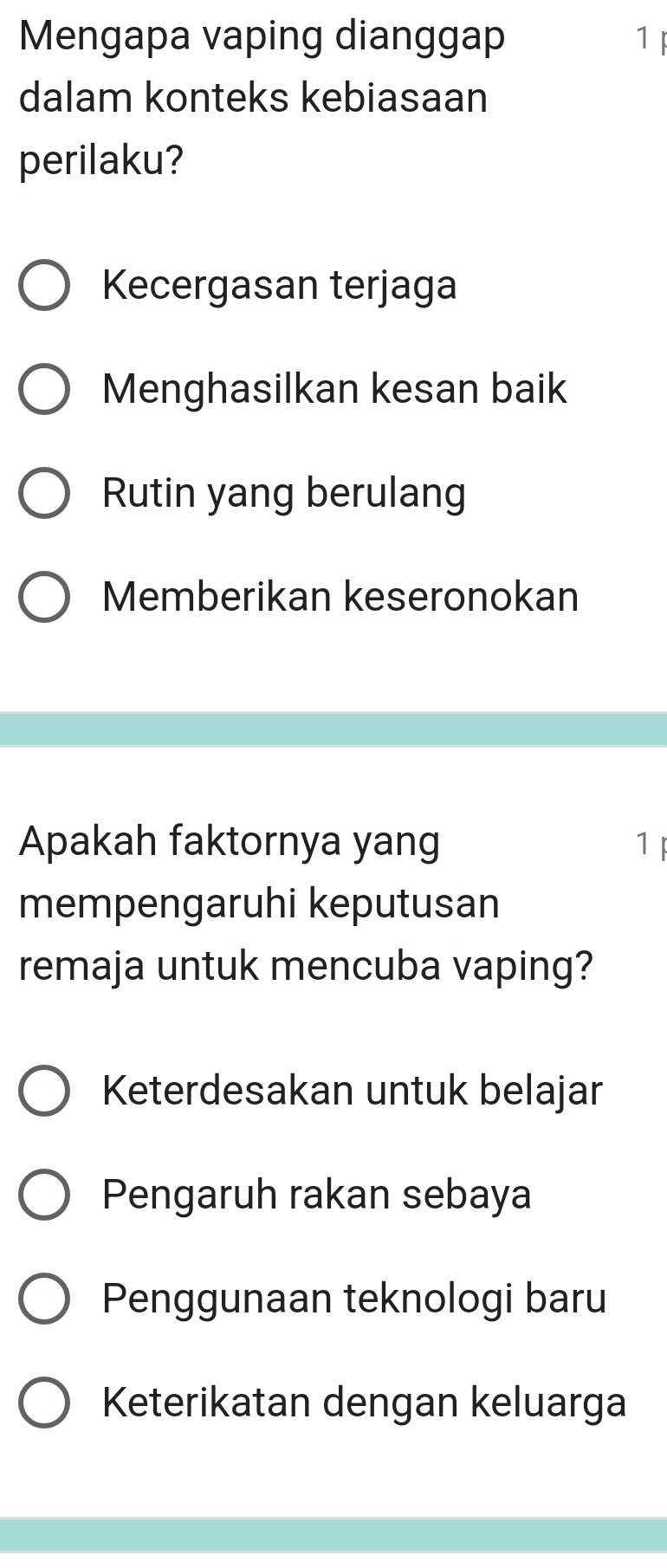The width and height of the screenshot is (667, 1568).
Task: Tap the 'Rutin yang berulang' label text
Action: point(284,494)
